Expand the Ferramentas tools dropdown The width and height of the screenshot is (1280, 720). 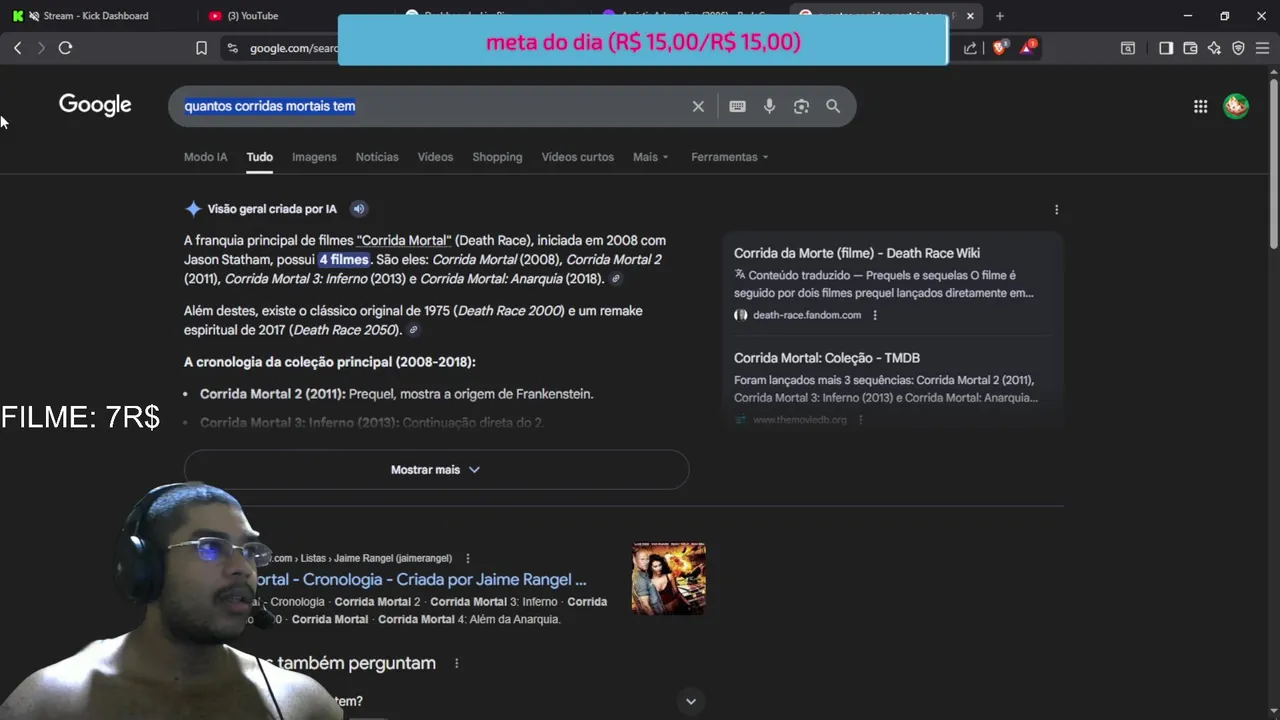(730, 157)
